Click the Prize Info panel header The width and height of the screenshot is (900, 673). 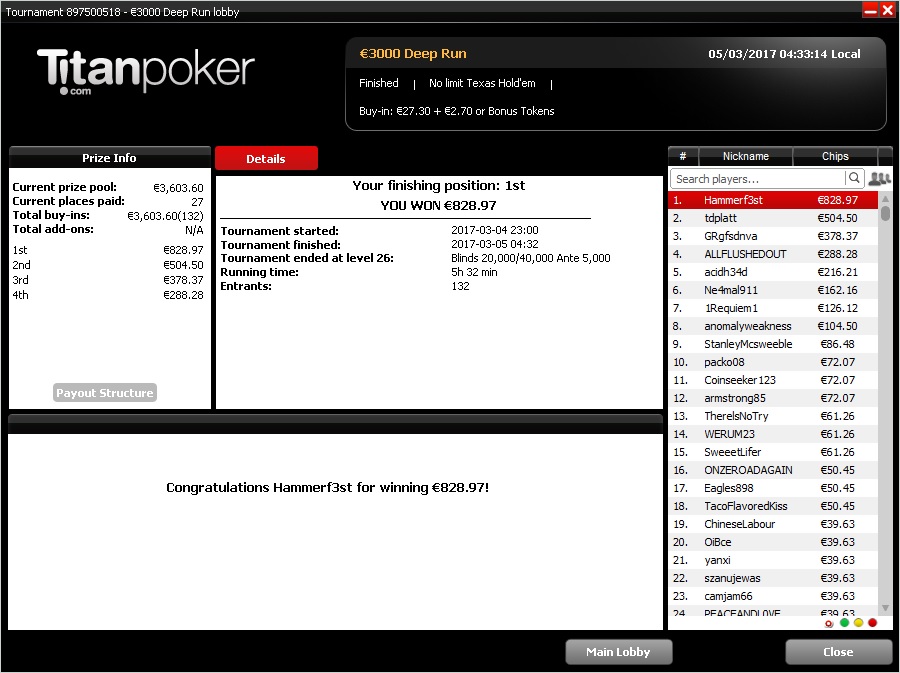tap(109, 158)
